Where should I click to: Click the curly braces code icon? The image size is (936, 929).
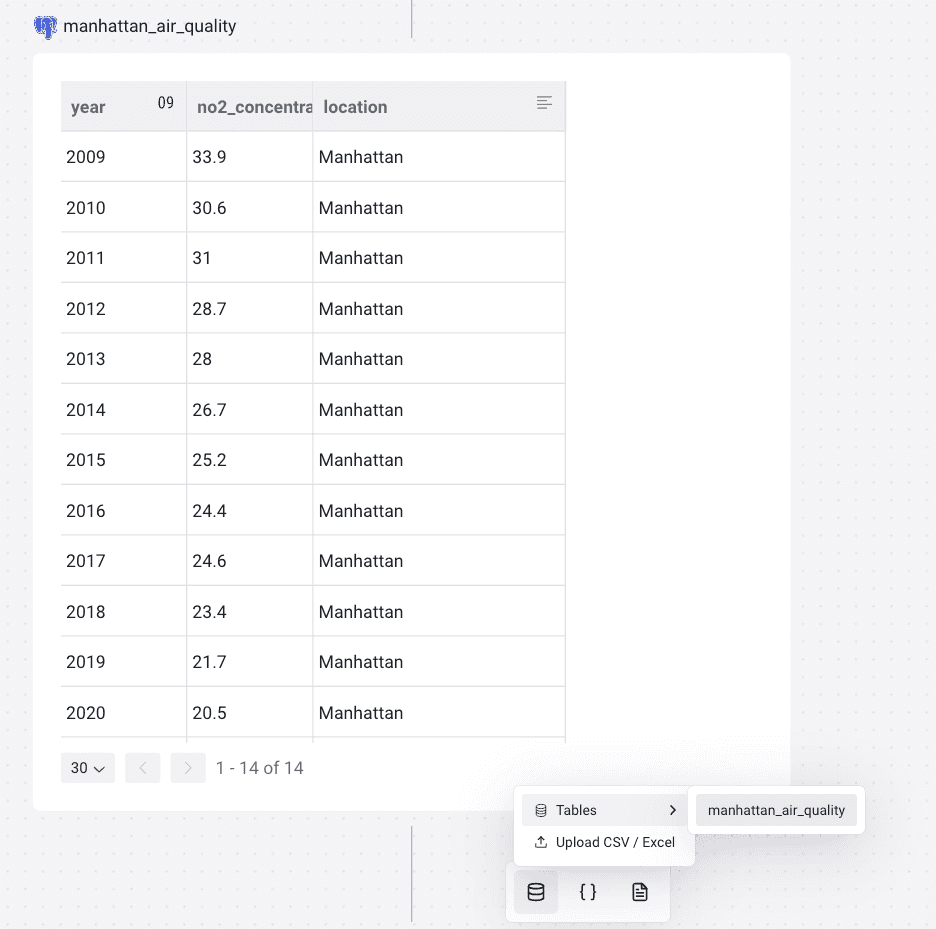588,892
